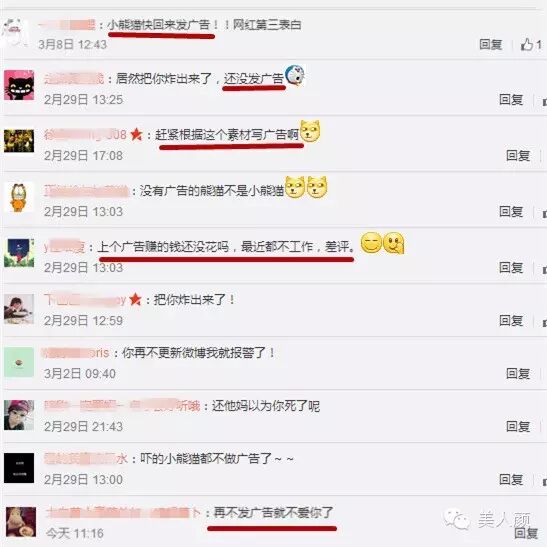Click red star badge near 17:08 comment
The image size is (547, 547).
136,134
